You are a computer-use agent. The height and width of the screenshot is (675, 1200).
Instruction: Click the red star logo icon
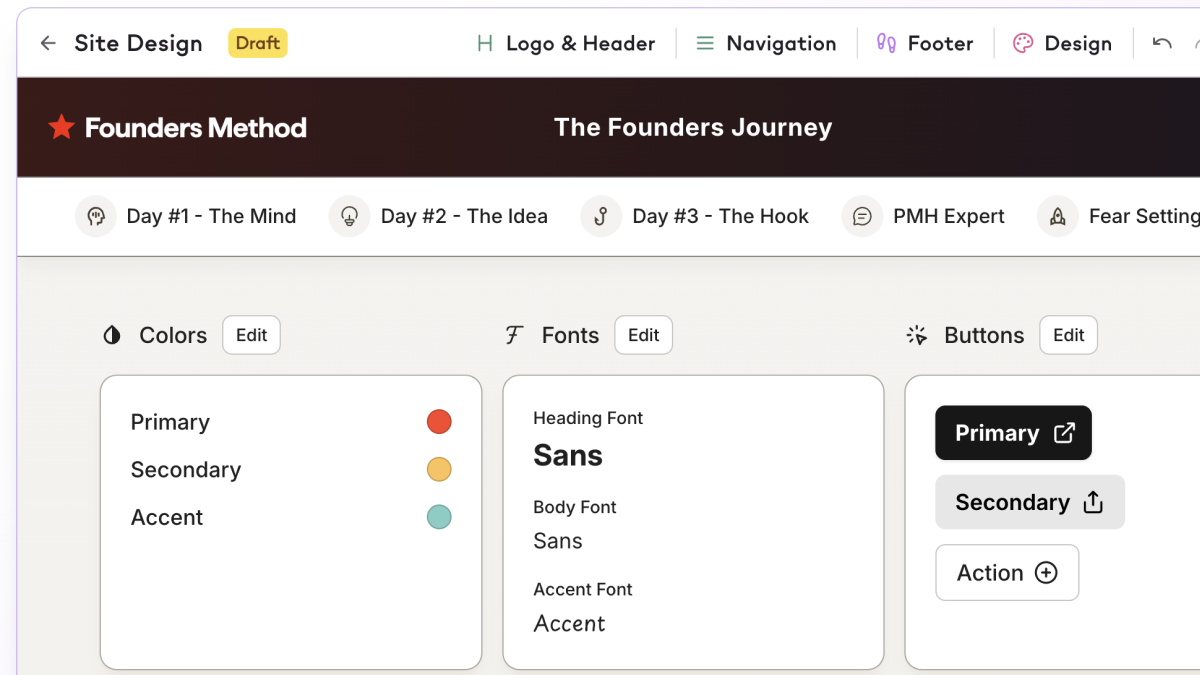(62, 127)
